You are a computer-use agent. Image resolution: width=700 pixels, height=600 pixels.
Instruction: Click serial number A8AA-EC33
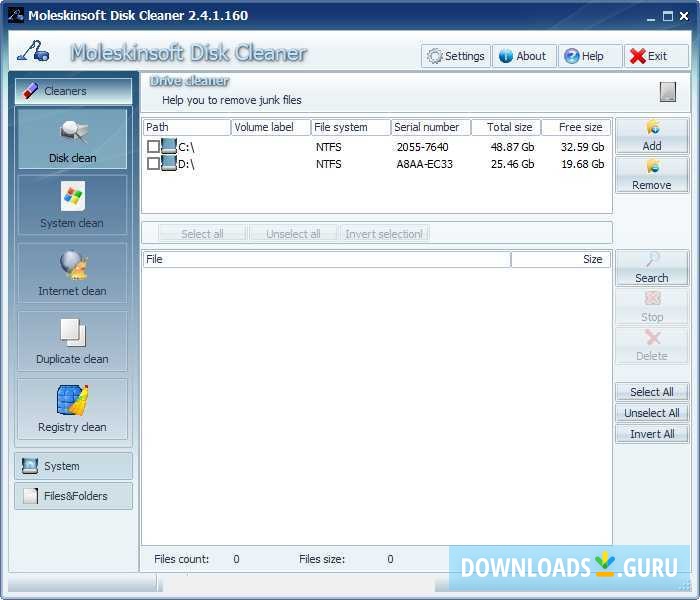tap(425, 164)
